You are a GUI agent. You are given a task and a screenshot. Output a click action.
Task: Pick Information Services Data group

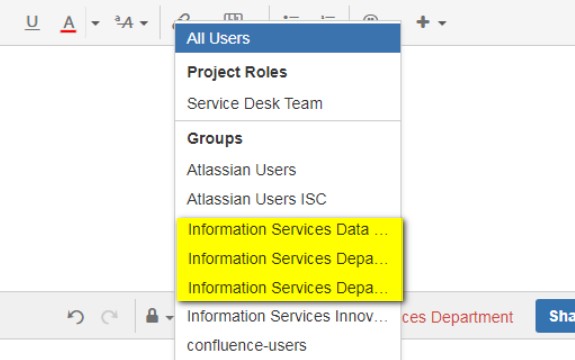pos(289,230)
